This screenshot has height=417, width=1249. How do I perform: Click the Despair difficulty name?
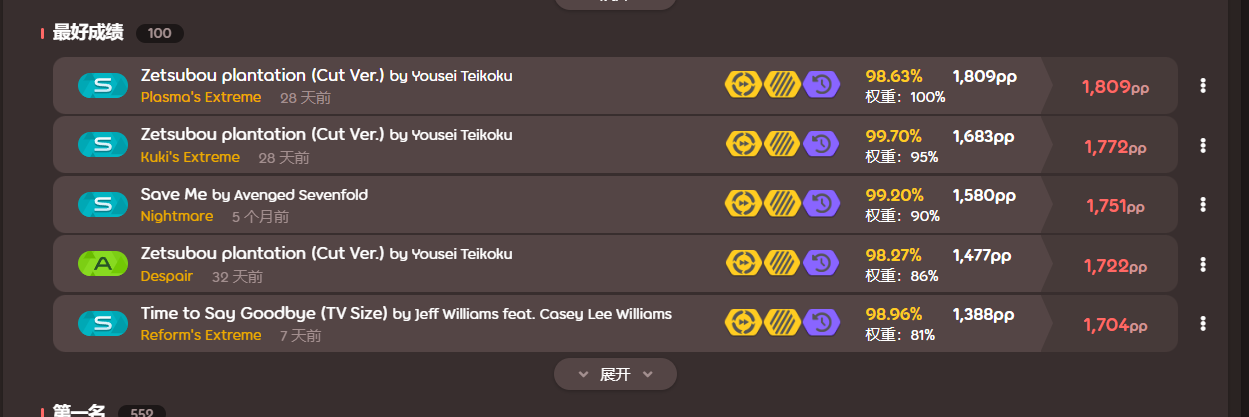[167, 276]
